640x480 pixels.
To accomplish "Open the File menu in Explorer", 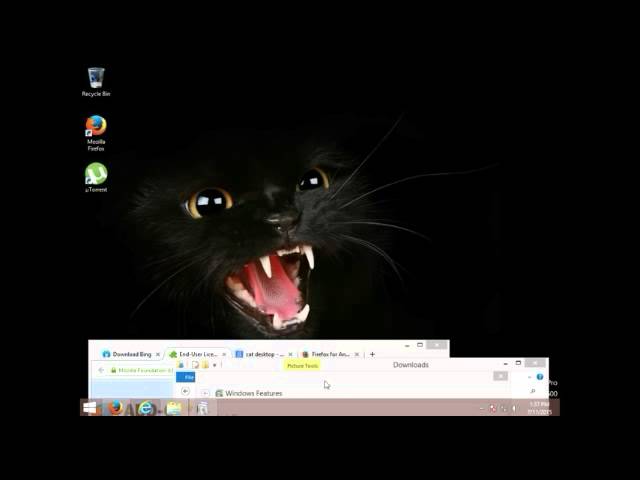I will click(x=187, y=377).
